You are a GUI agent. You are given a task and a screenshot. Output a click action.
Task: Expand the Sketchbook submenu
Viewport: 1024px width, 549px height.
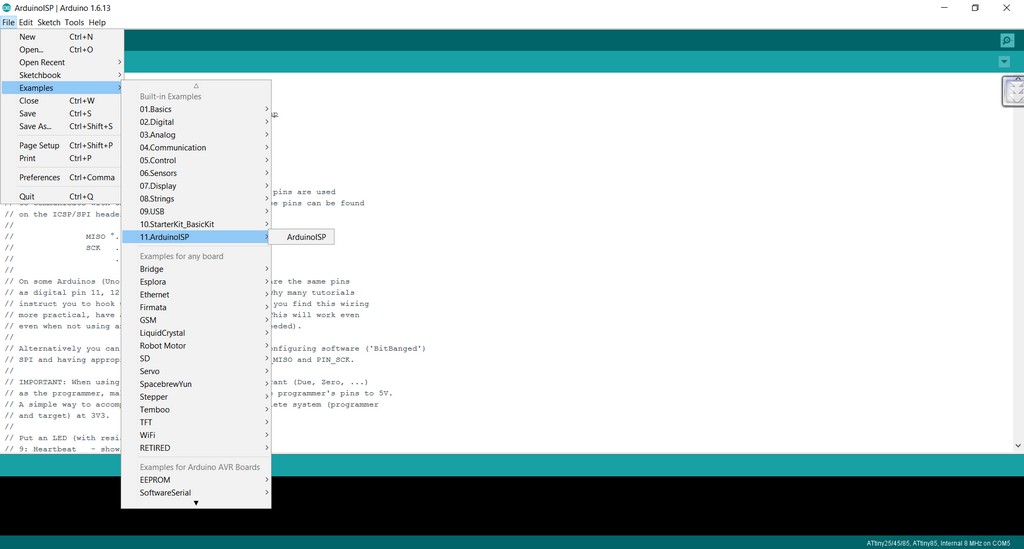point(62,75)
